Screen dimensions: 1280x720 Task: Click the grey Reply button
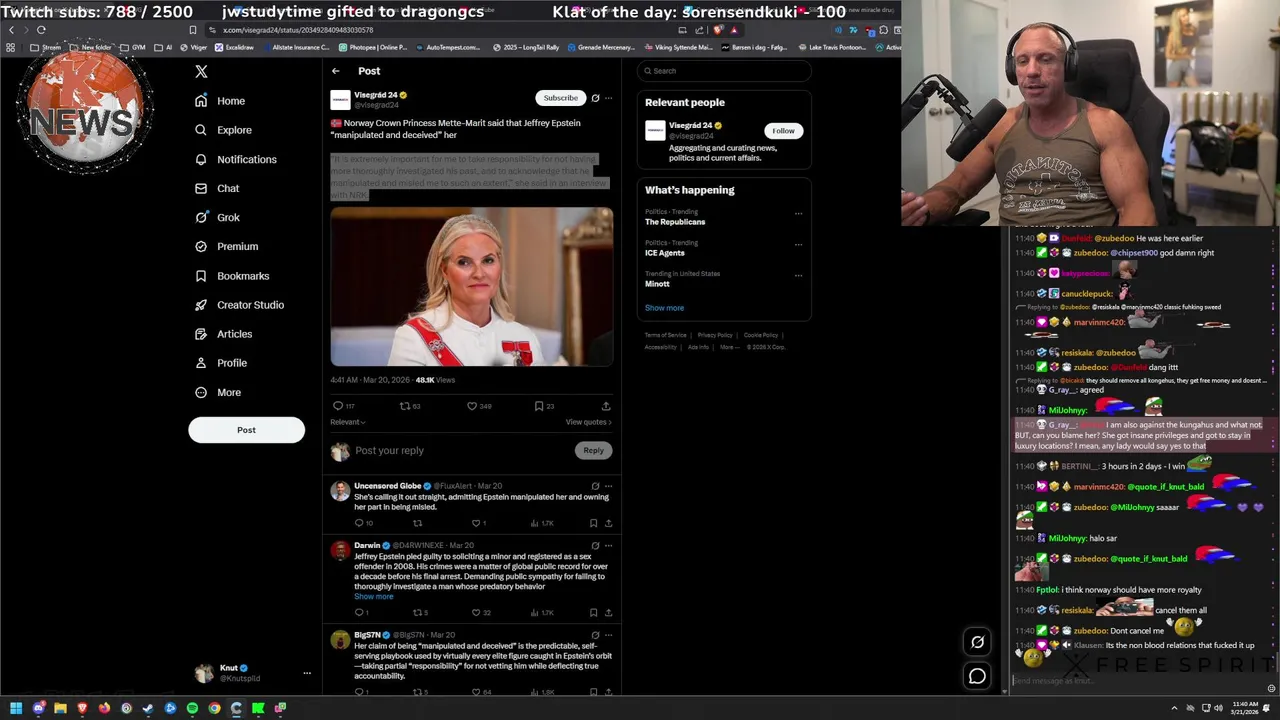[x=593, y=450]
